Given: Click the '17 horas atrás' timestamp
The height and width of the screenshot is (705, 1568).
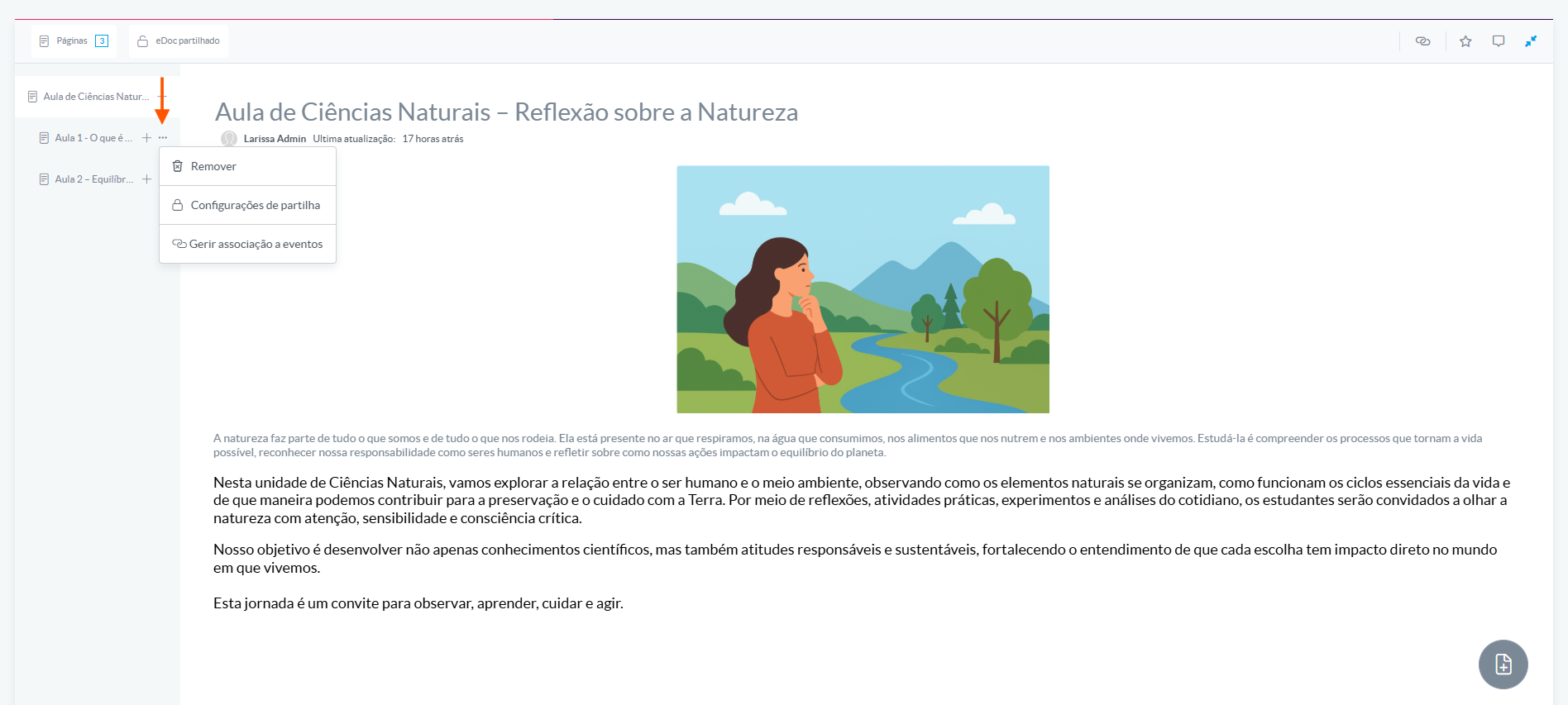Looking at the screenshot, I should tap(433, 139).
